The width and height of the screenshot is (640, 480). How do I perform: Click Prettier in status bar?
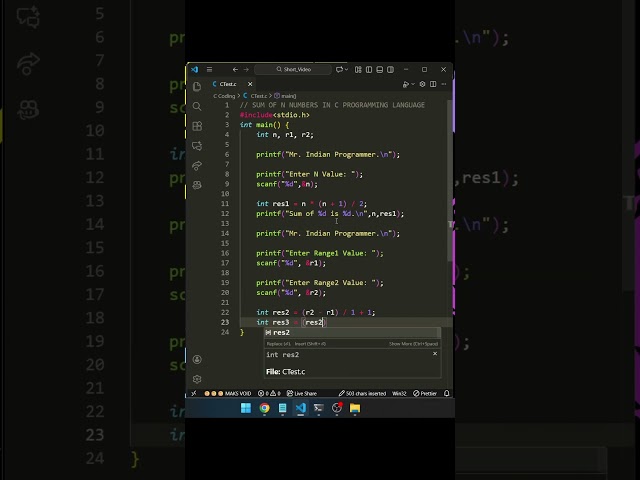pos(425,393)
